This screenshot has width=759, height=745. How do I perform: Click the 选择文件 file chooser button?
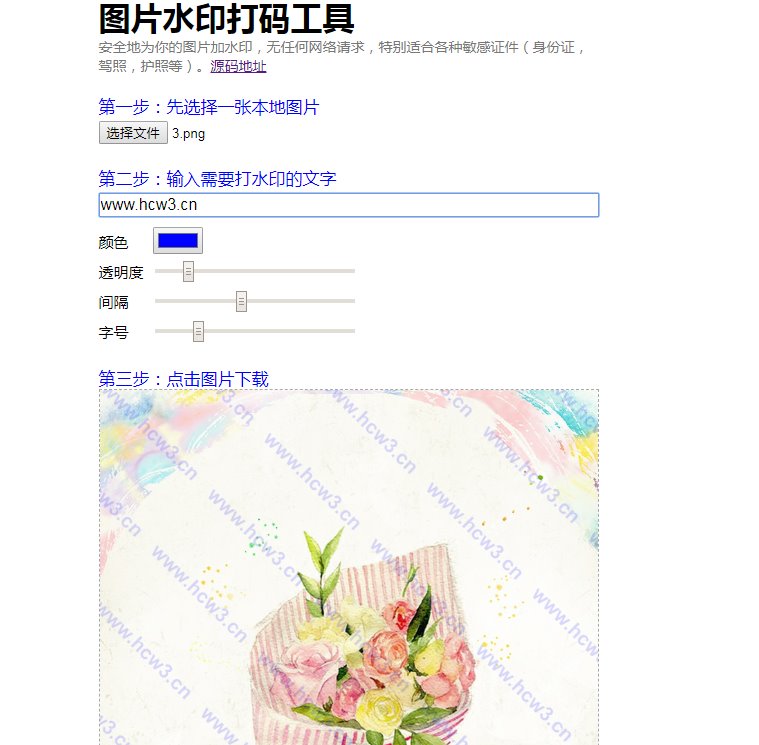tap(133, 133)
